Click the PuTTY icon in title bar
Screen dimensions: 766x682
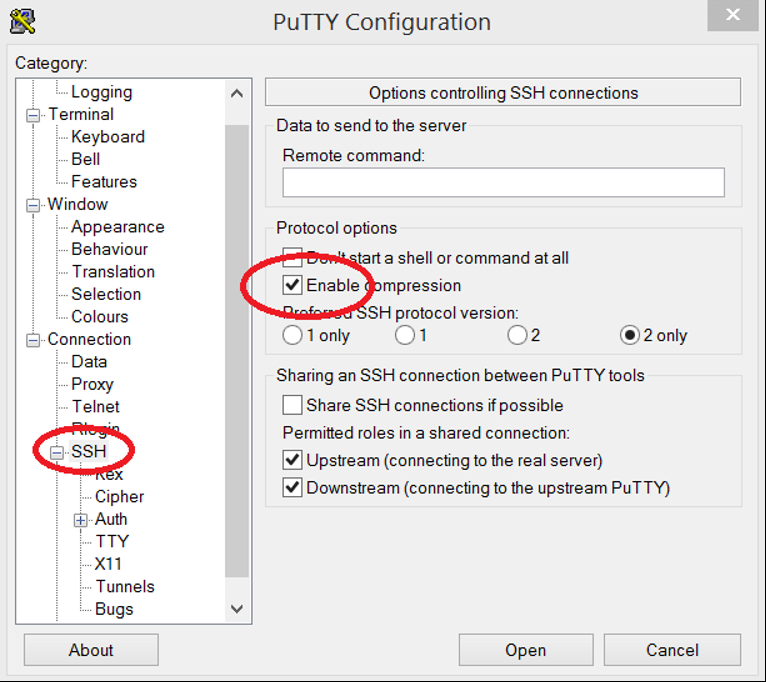click(22, 21)
